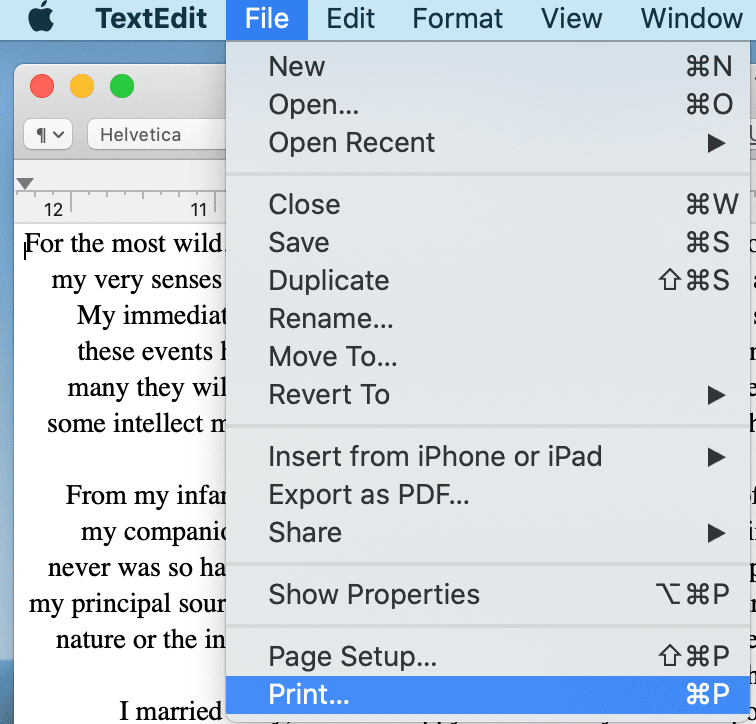Expand Insert from iPhone or iPad submenu
This screenshot has height=724, width=756.
pos(487,456)
